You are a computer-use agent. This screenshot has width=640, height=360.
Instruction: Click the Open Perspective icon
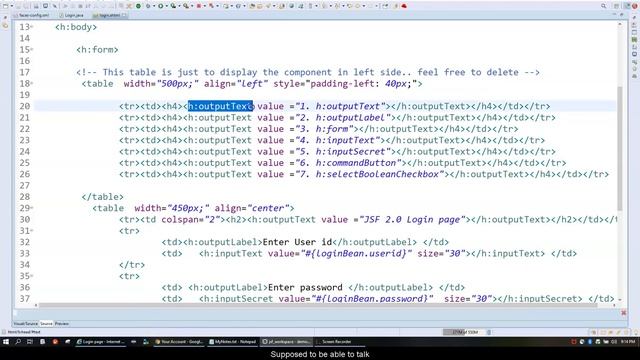[617, 6]
